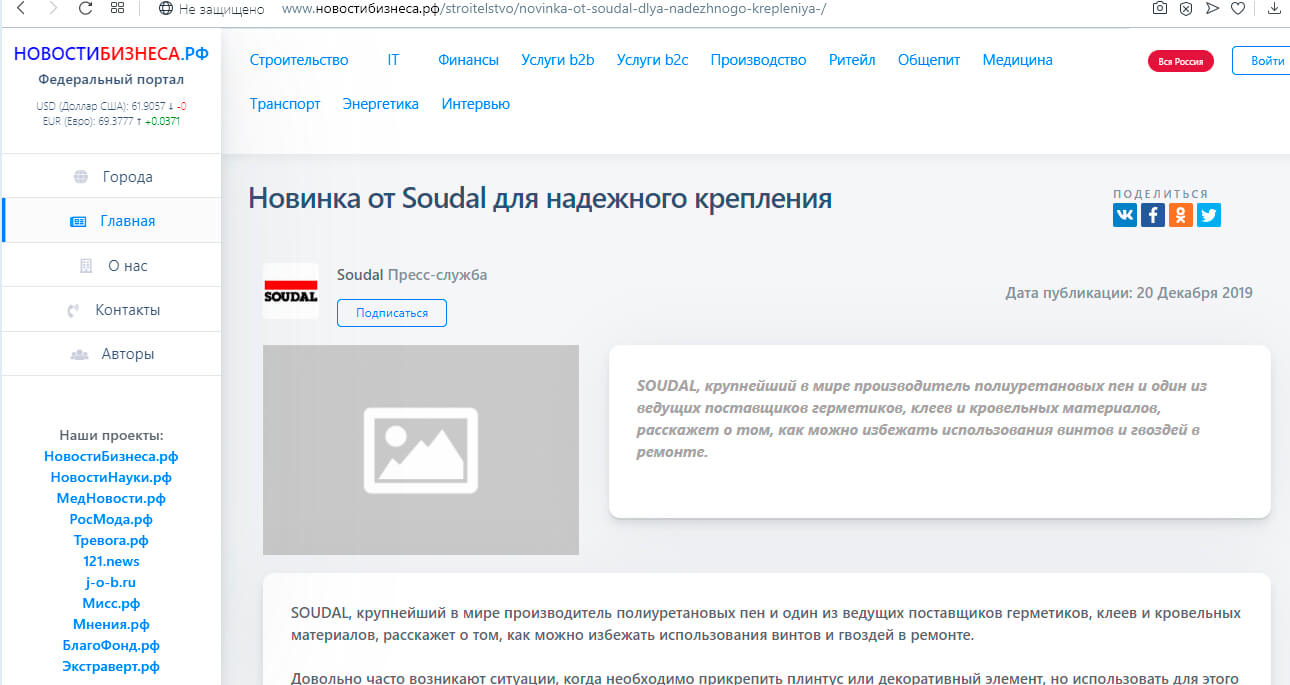
Task: Open the snapshot camera icon in address bar
Action: (x=1159, y=8)
